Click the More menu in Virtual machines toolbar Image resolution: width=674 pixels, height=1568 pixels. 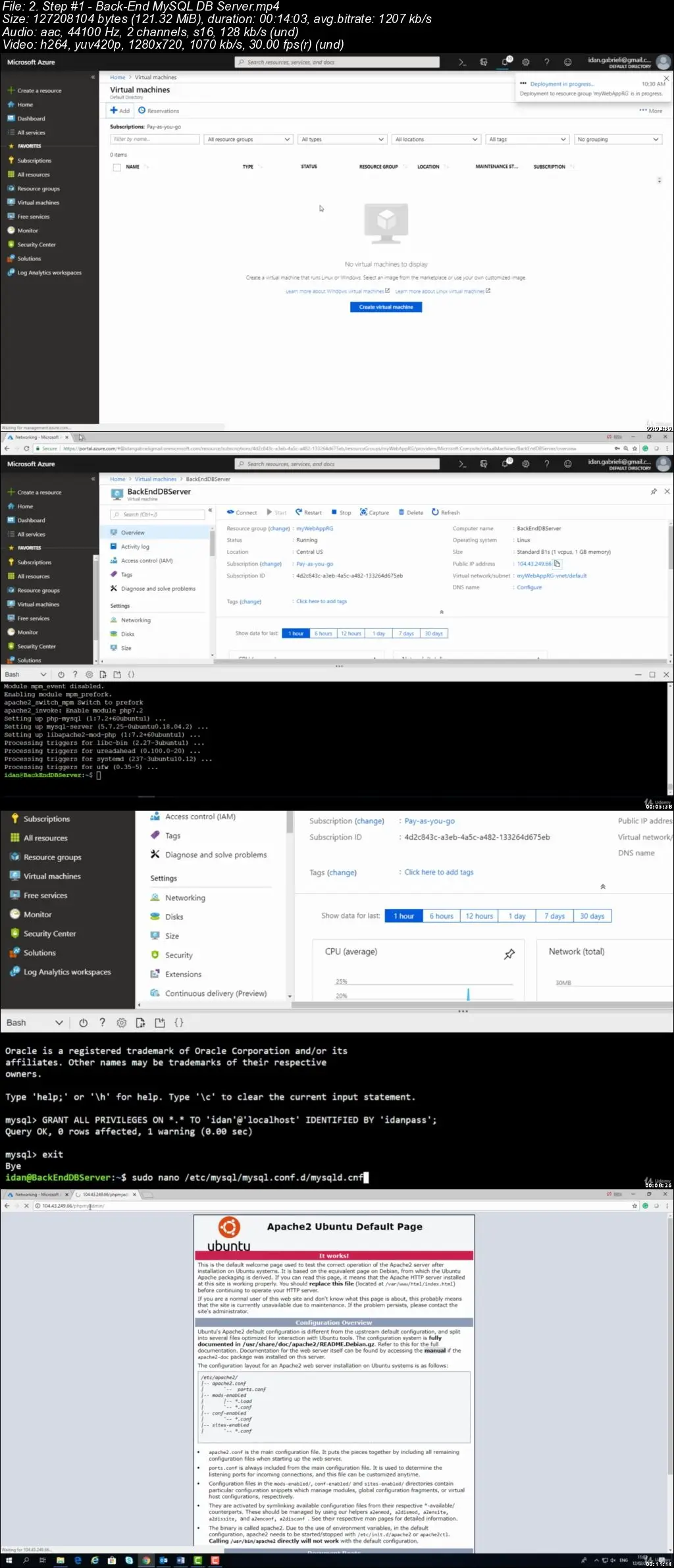[x=651, y=111]
